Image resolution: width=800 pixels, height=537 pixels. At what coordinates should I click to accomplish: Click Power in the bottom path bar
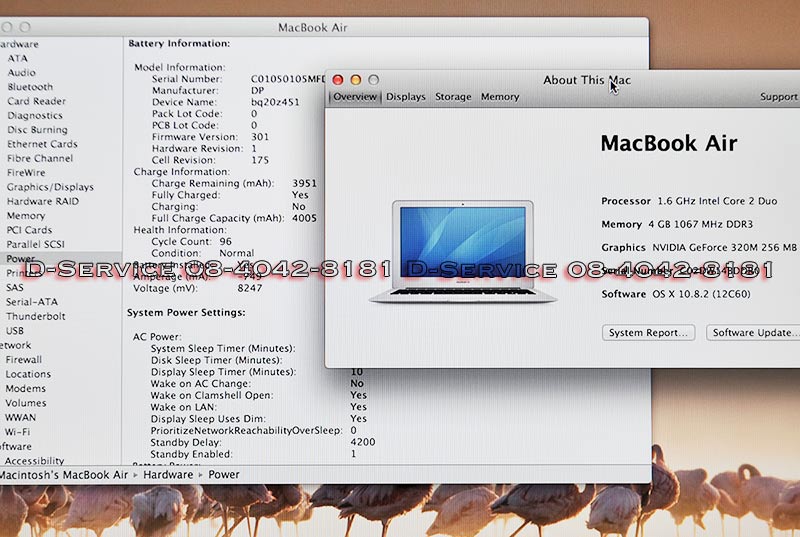223,475
